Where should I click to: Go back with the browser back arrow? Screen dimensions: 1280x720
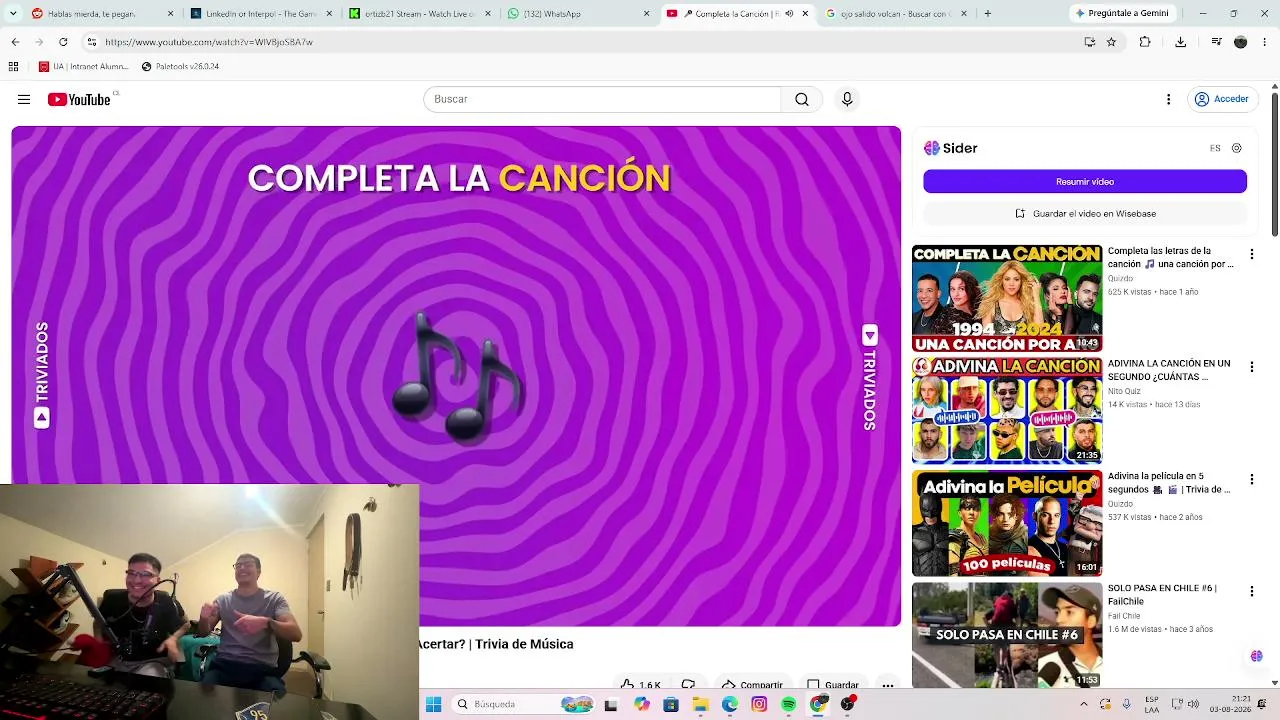(15, 42)
